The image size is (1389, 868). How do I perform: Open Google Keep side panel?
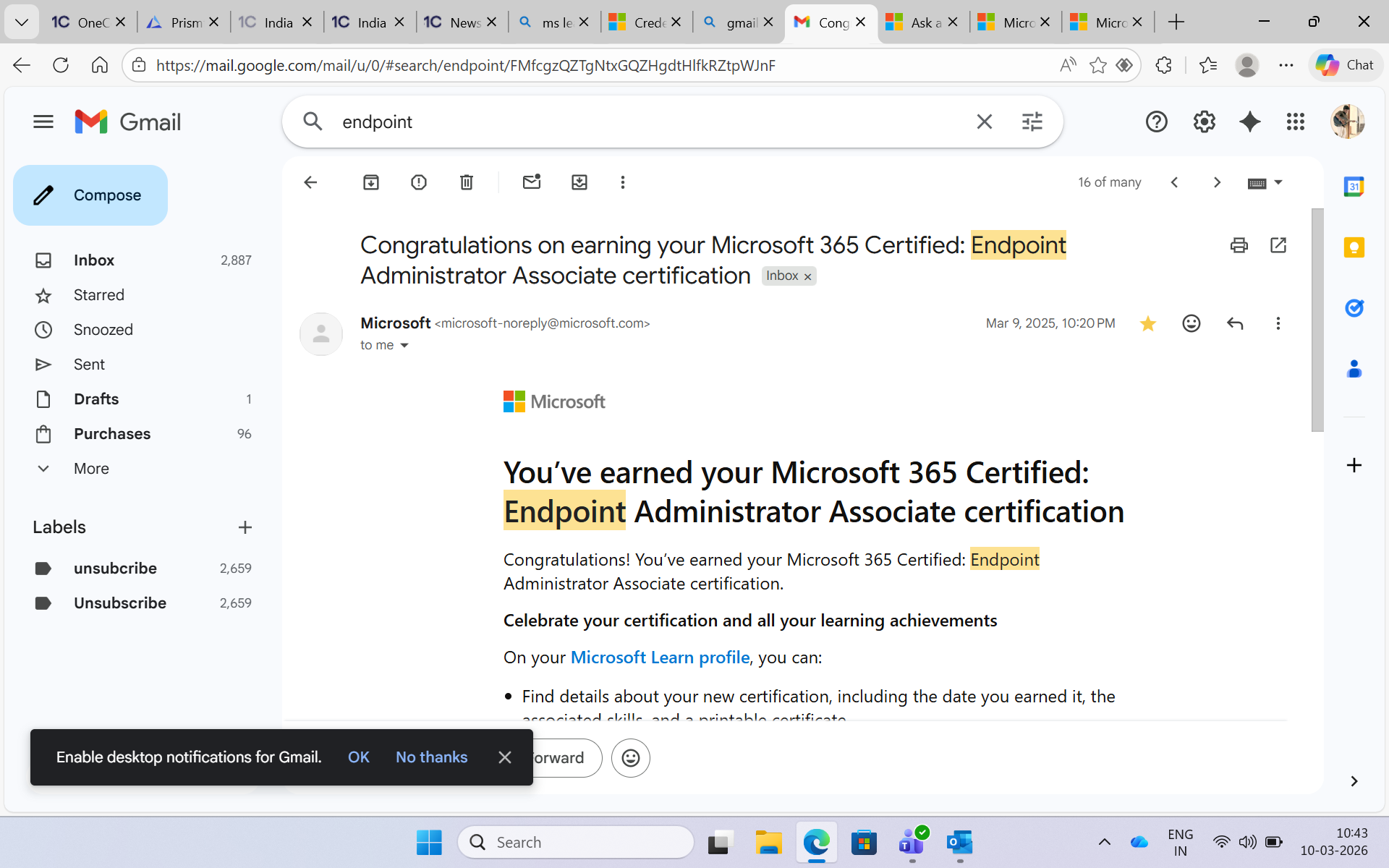pos(1354,247)
